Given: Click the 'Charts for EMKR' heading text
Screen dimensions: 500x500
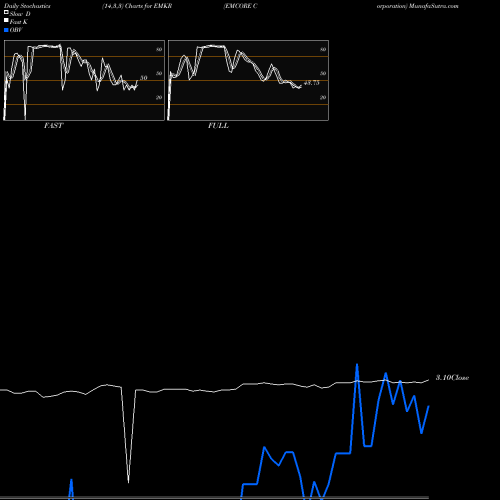Looking at the screenshot, I should pos(148,6).
